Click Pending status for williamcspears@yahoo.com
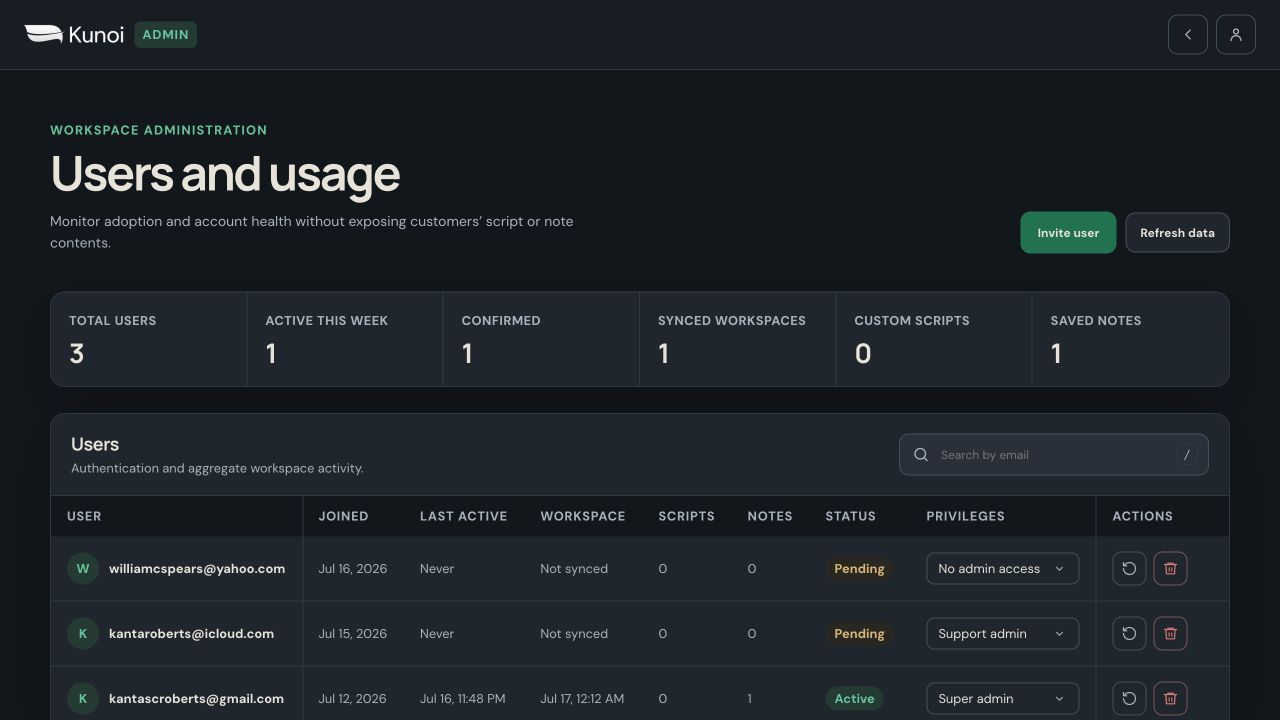The width and height of the screenshot is (1280, 720). pos(859,569)
